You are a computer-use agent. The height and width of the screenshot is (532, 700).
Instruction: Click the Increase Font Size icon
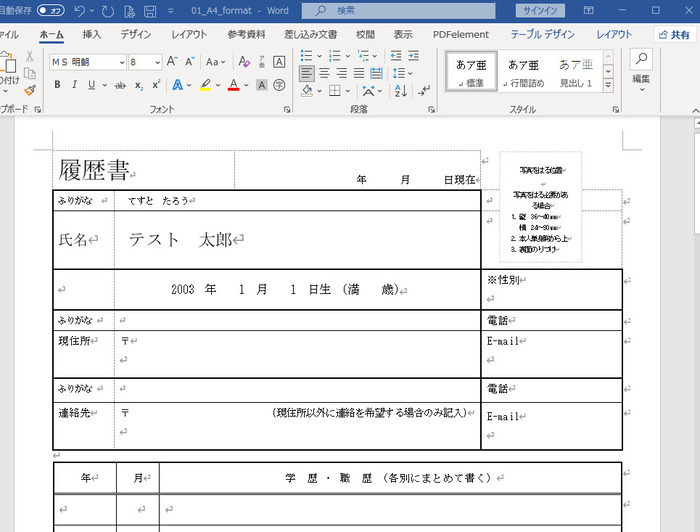[172, 62]
